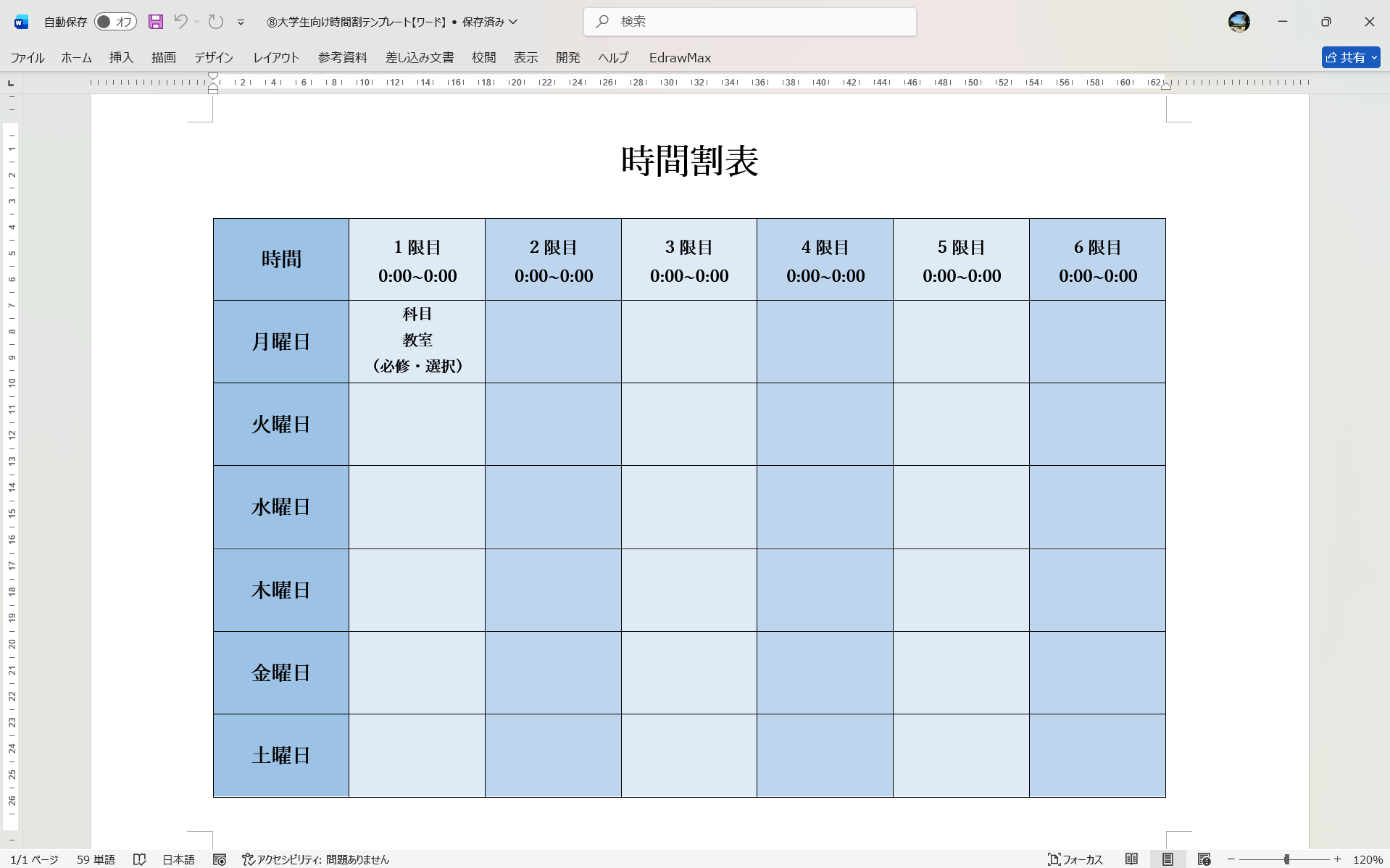Screen dimensions: 1390x868
Task: Open the EdrawMax ribbon tab
Action: [679, 57]
